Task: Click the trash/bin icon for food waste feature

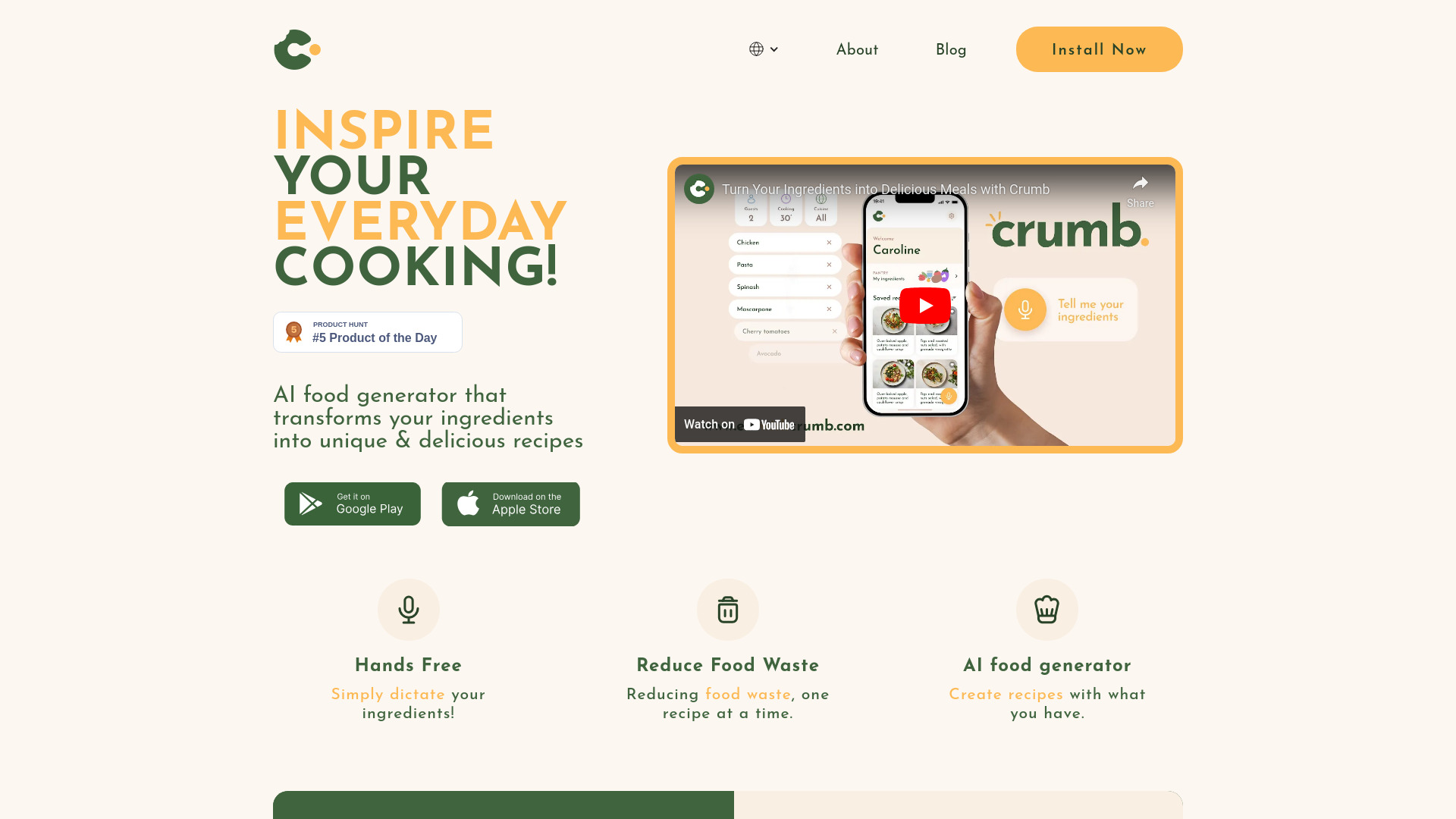Action: 728,609
